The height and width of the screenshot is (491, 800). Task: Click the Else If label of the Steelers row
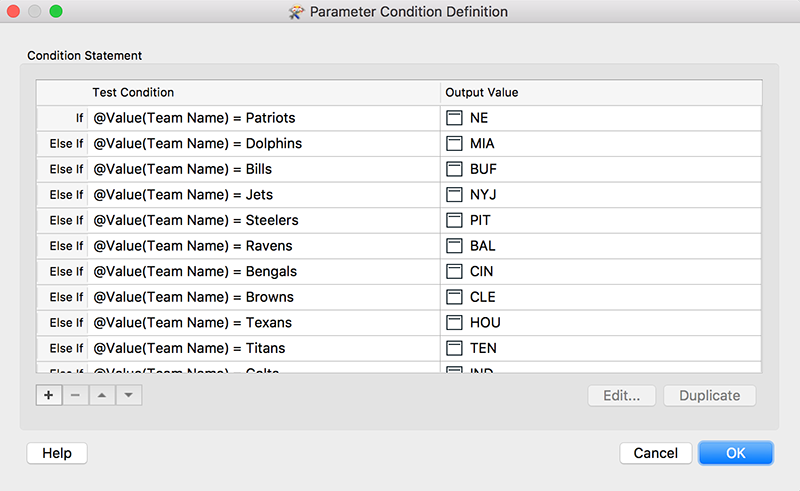pos(66,220)
